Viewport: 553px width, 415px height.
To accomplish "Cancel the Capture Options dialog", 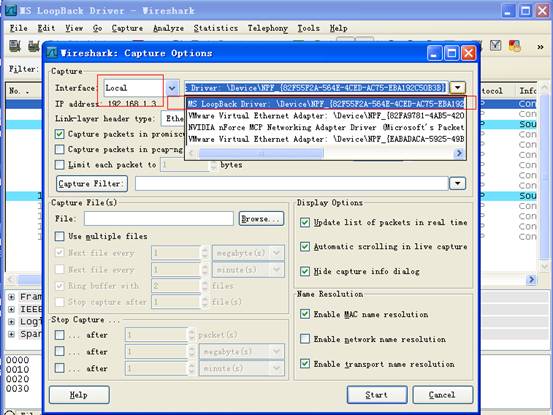I will pyautogui.click(x=443, y=395).
